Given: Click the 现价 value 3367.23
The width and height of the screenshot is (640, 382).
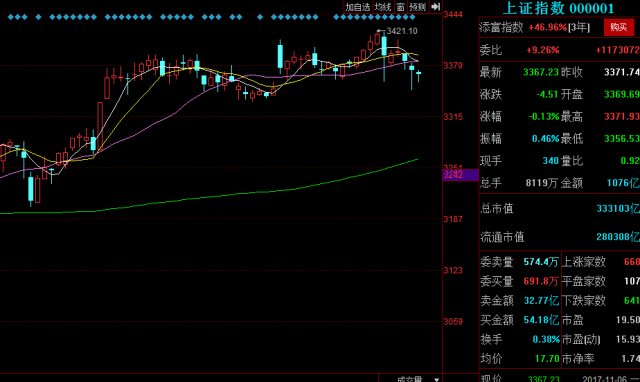Looking at the screenshot, I should pyautogui.click(x=543, y=379).
